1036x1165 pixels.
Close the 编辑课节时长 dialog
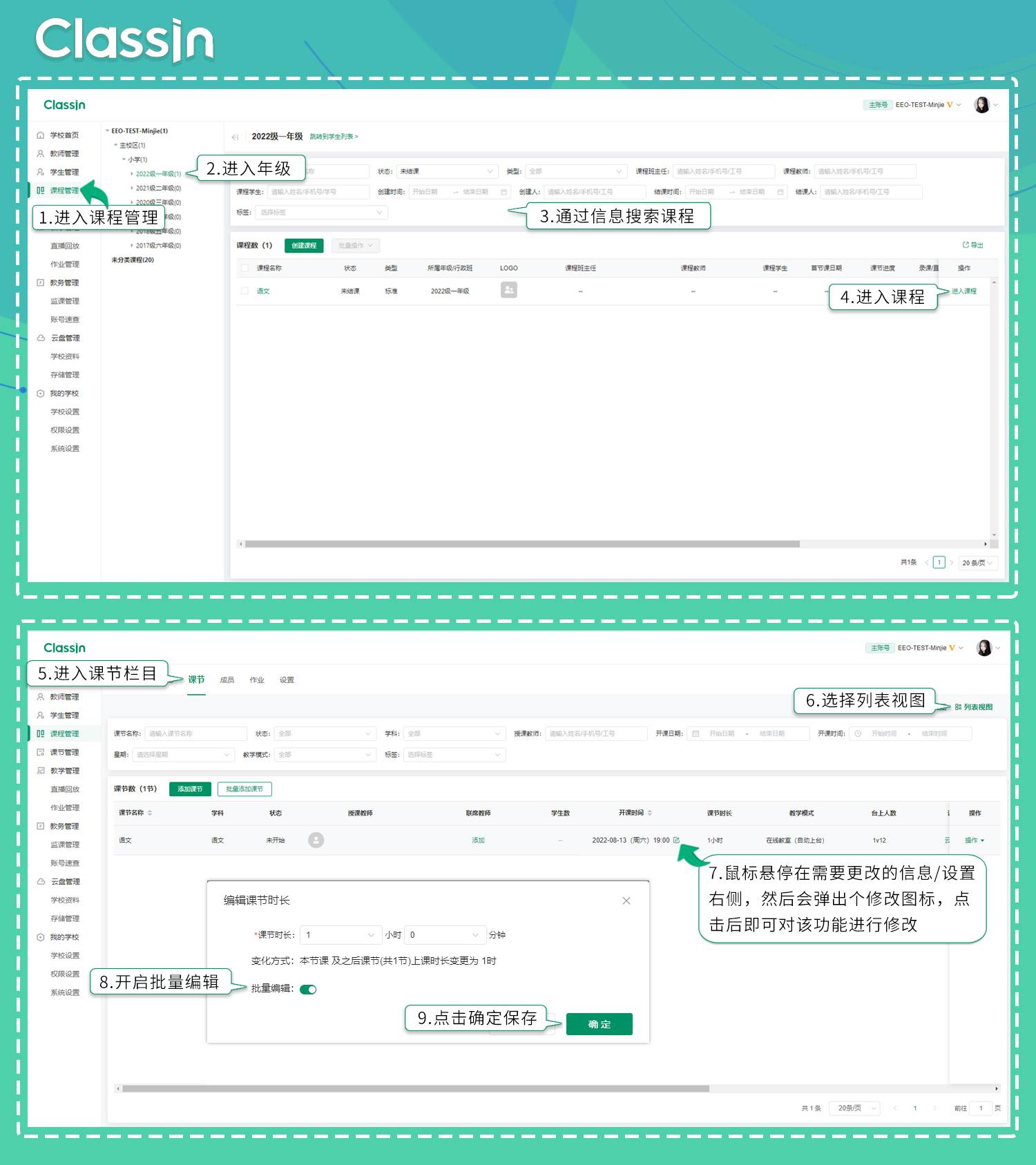pyautogui.click(x=626, y=901)
